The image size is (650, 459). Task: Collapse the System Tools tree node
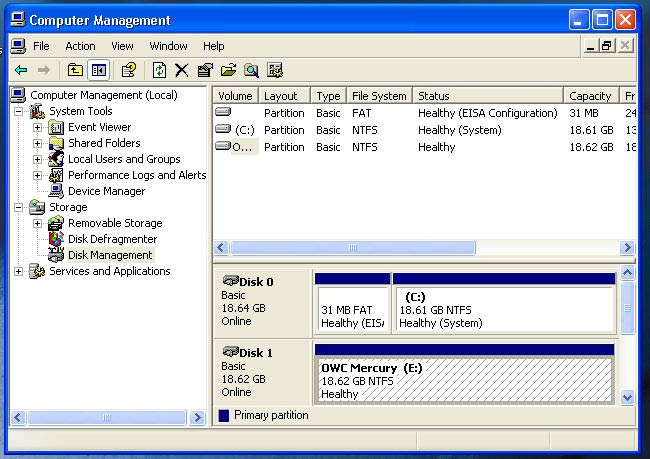click(18, 111)
